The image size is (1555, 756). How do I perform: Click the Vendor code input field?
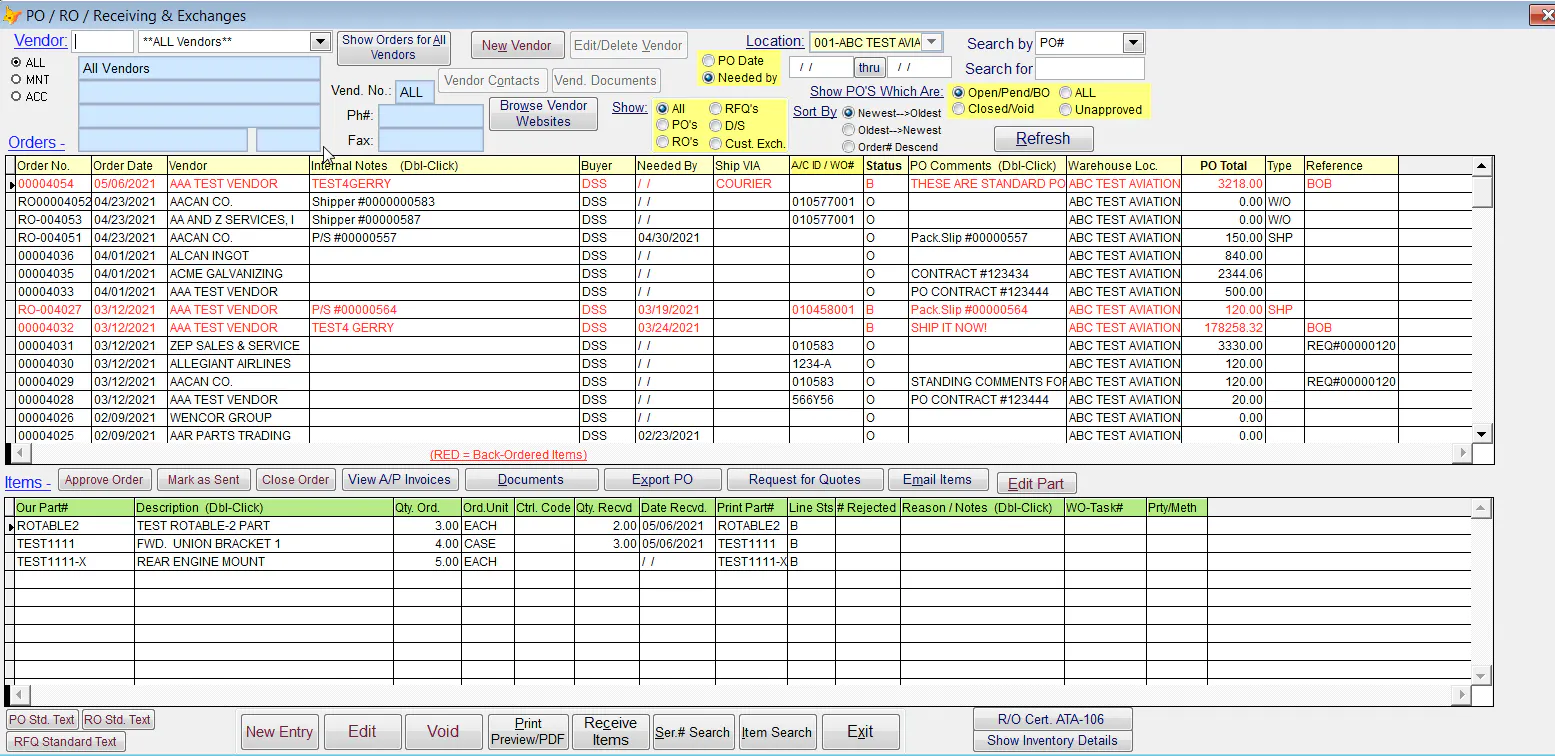coord(103,41)
